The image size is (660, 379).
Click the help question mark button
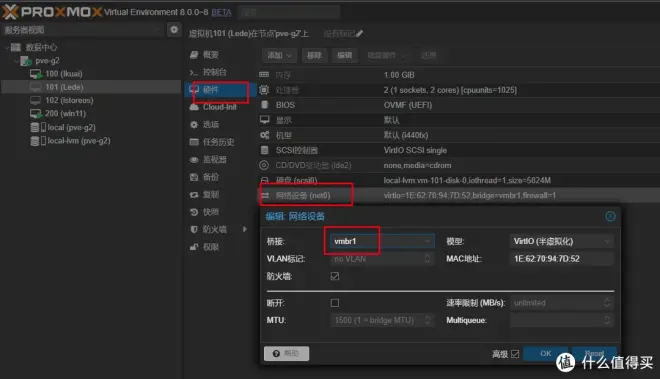tap(286, 353)
